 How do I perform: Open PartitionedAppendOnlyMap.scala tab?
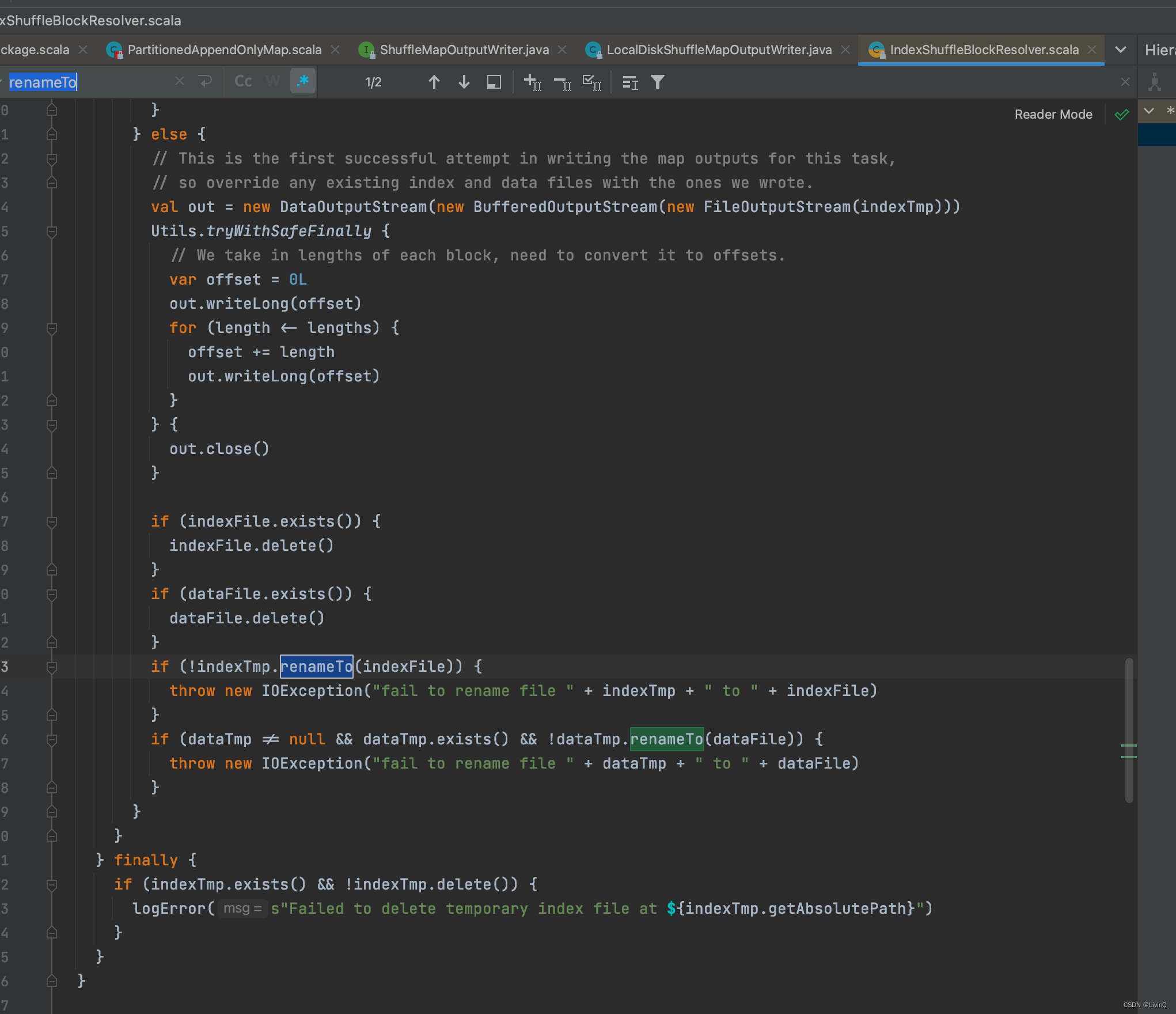(x=224, y=50)
